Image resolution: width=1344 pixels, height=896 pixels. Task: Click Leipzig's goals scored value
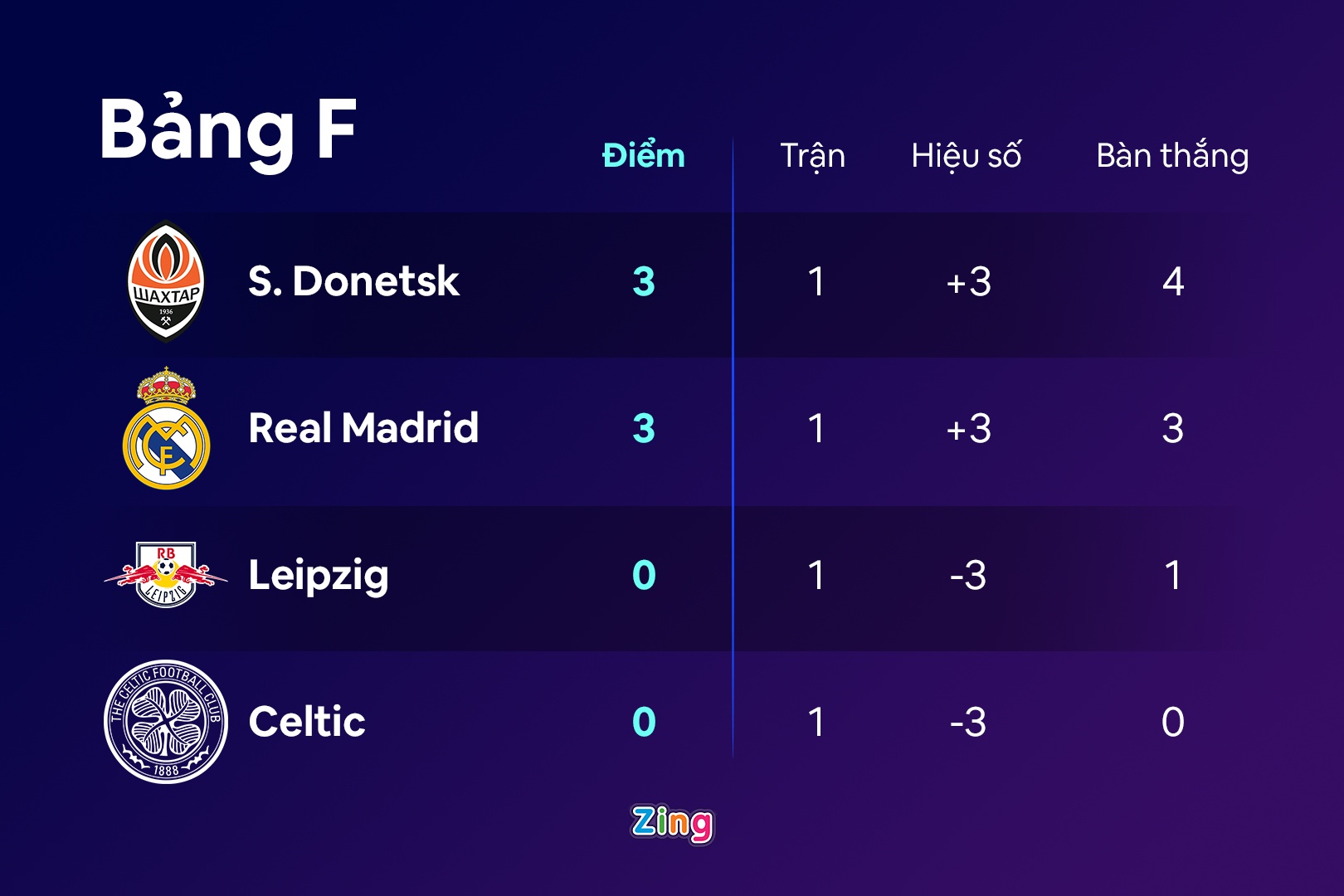[1172, 575]
